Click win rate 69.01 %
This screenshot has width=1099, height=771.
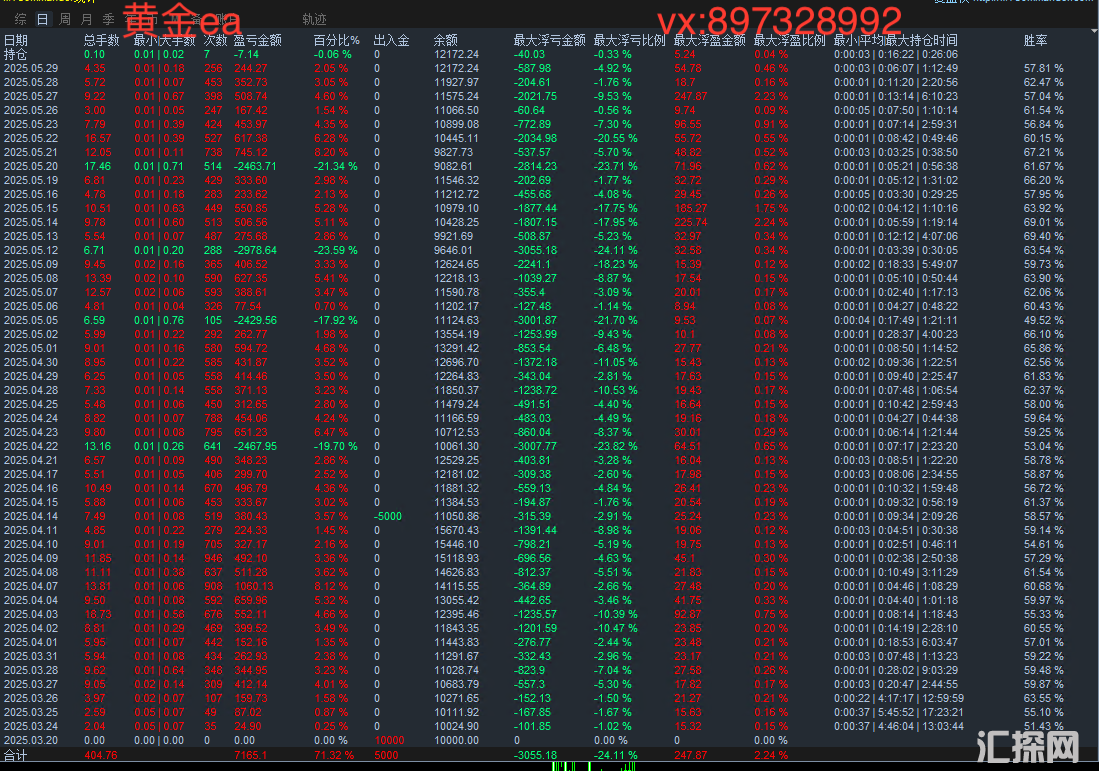point(1044,222)
